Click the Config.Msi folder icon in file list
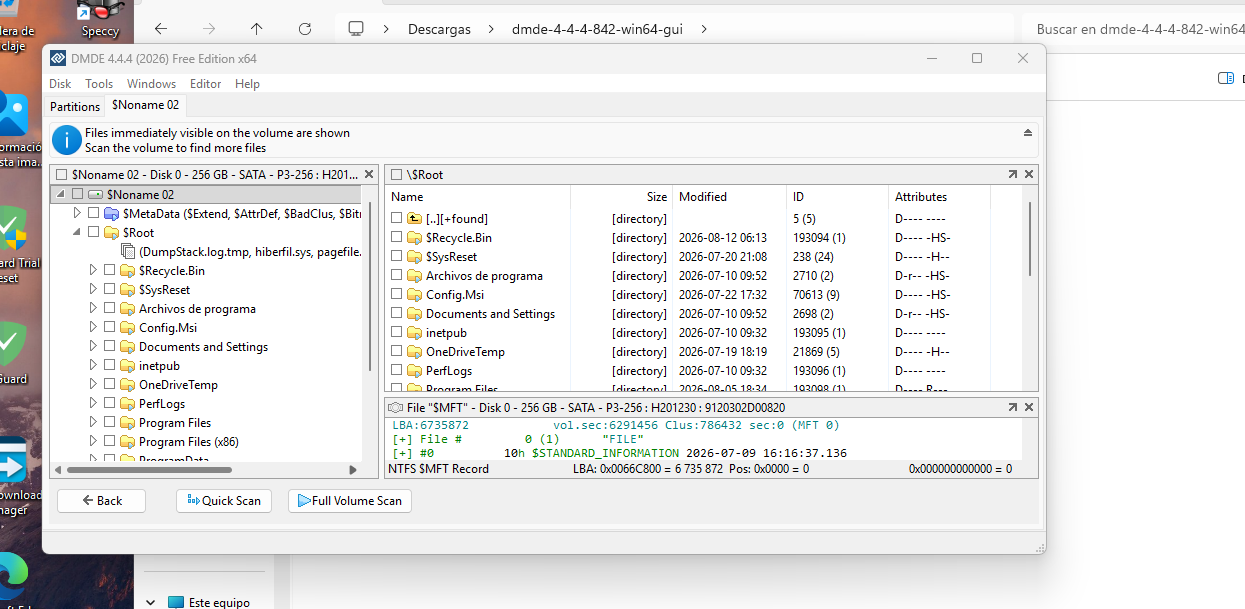The width and height of the screenshot is (1245, 609). (x=414, y=294)
